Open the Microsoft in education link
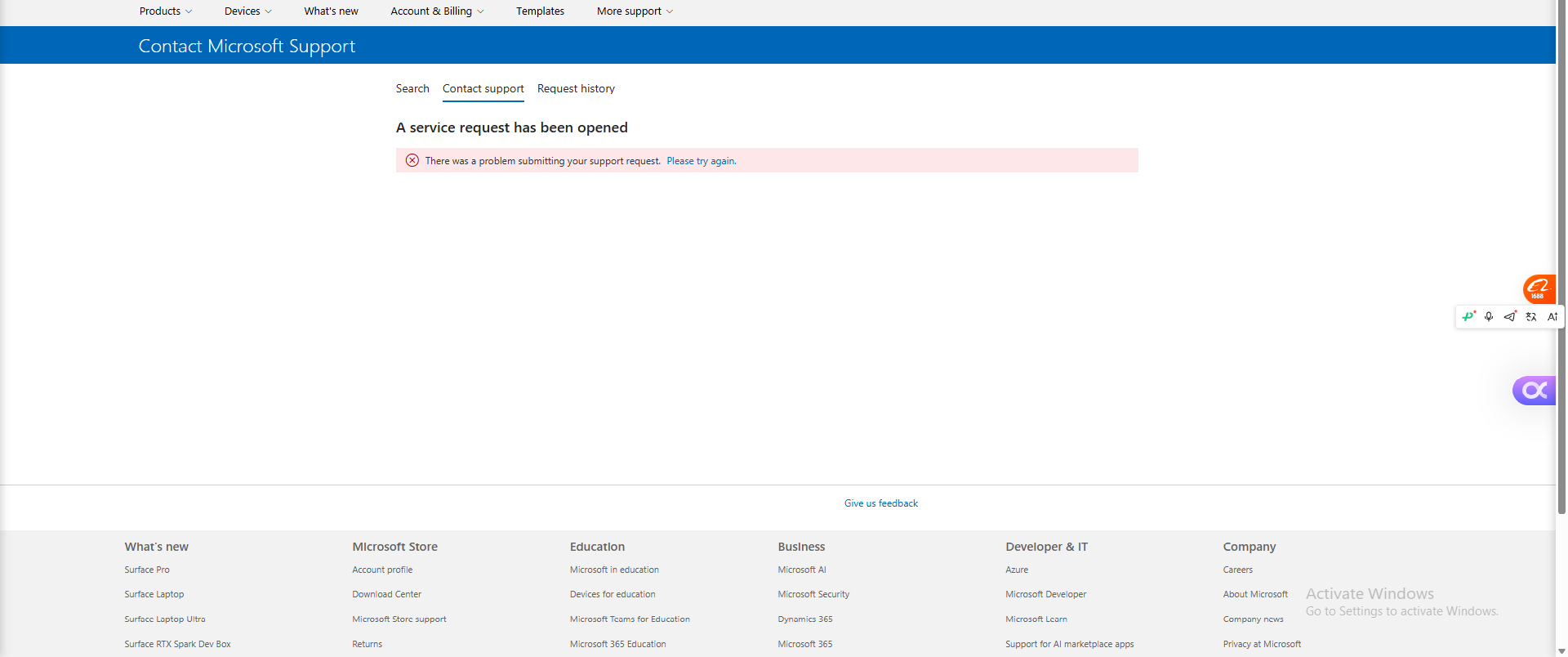The image size is (1568, 657). (x=614, y=570)
